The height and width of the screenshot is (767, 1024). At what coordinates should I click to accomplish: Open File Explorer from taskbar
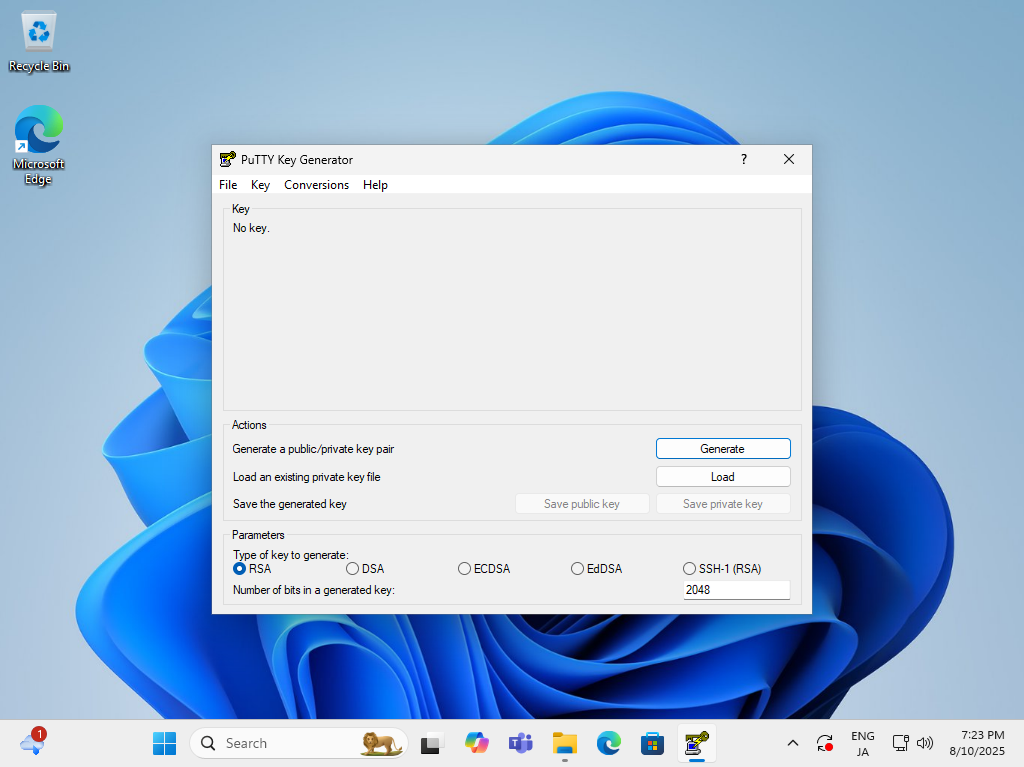click(565, 743)
